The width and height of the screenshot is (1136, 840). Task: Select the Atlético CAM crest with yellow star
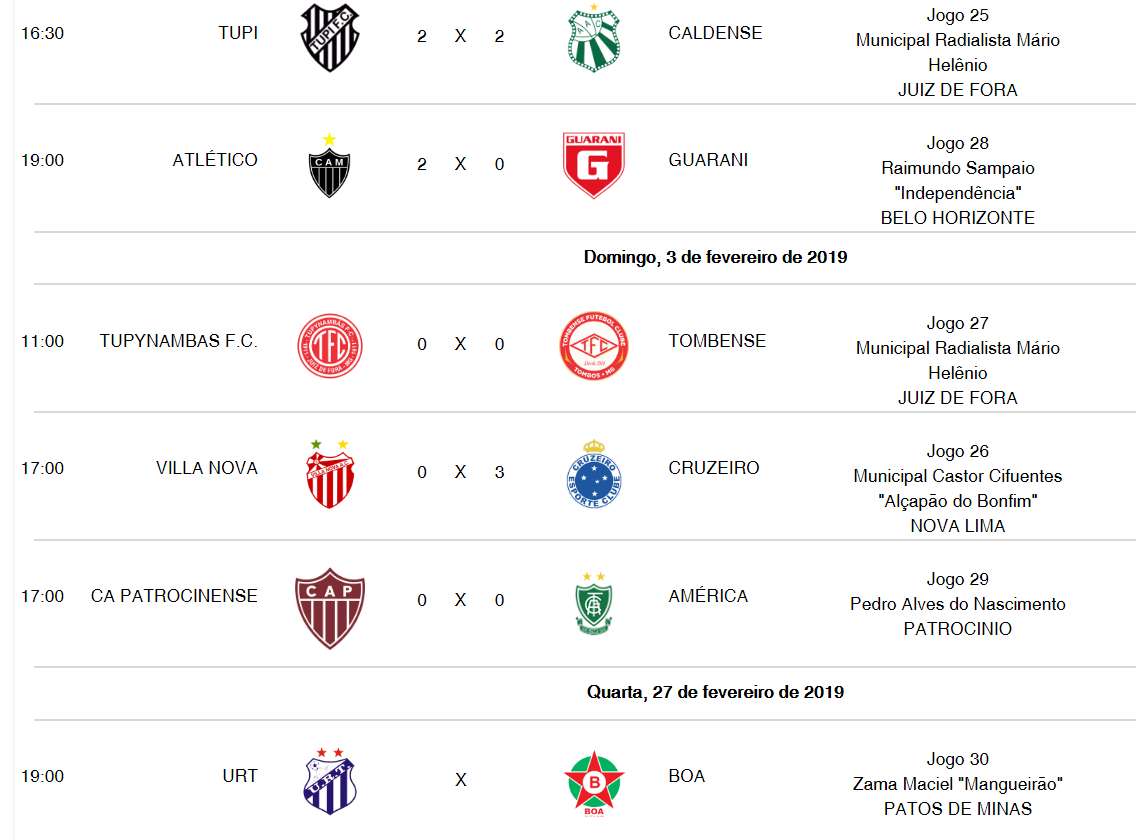[x=330, y=166]
